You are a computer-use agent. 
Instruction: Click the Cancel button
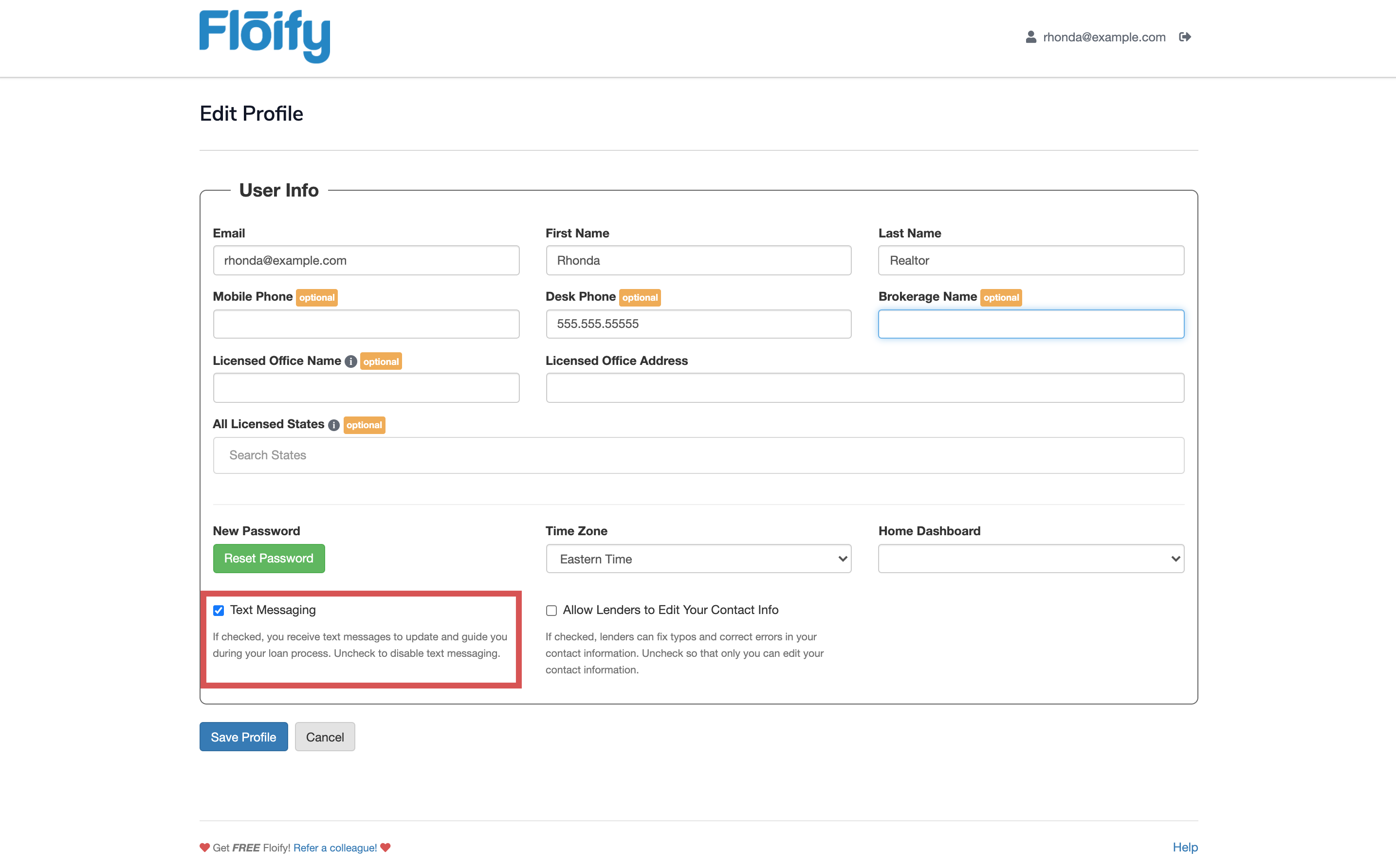click(325, 737)
